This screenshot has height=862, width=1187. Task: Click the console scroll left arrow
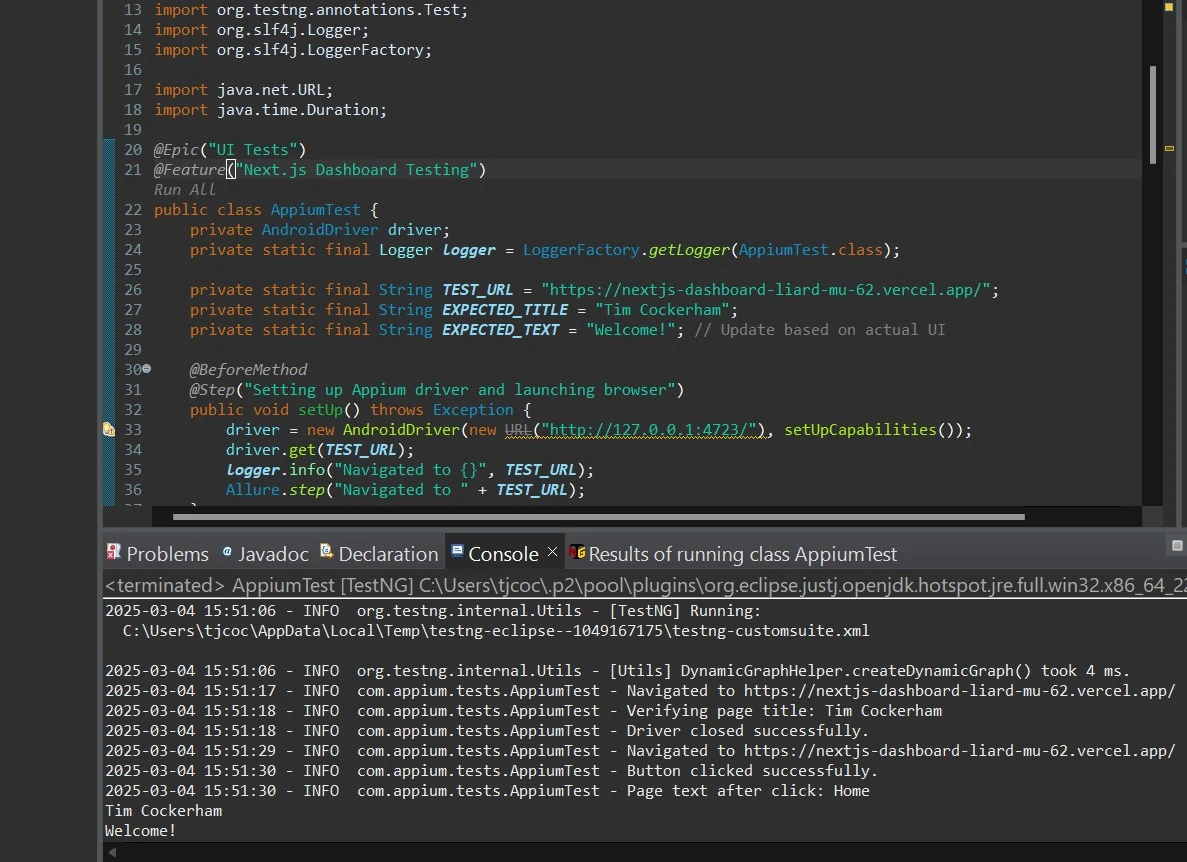pos(112,852)
